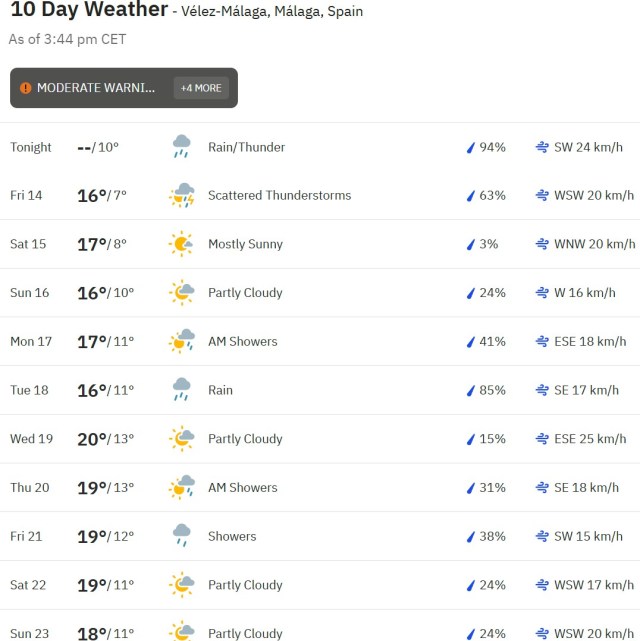
Task: Click wind icon next to SW 24 km/h
Action: coord(542,147)
